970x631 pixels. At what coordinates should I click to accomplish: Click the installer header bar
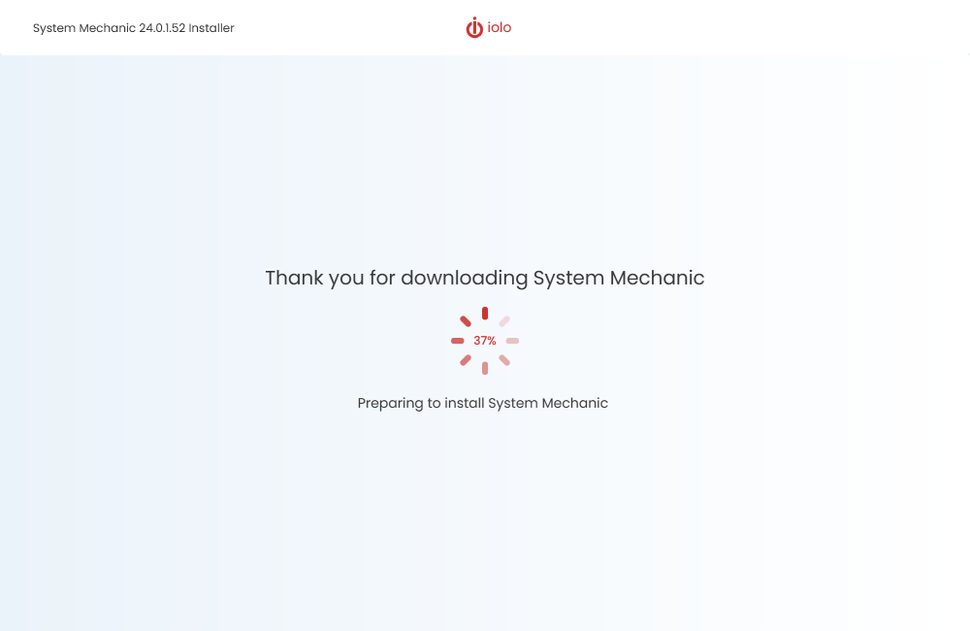700,27
